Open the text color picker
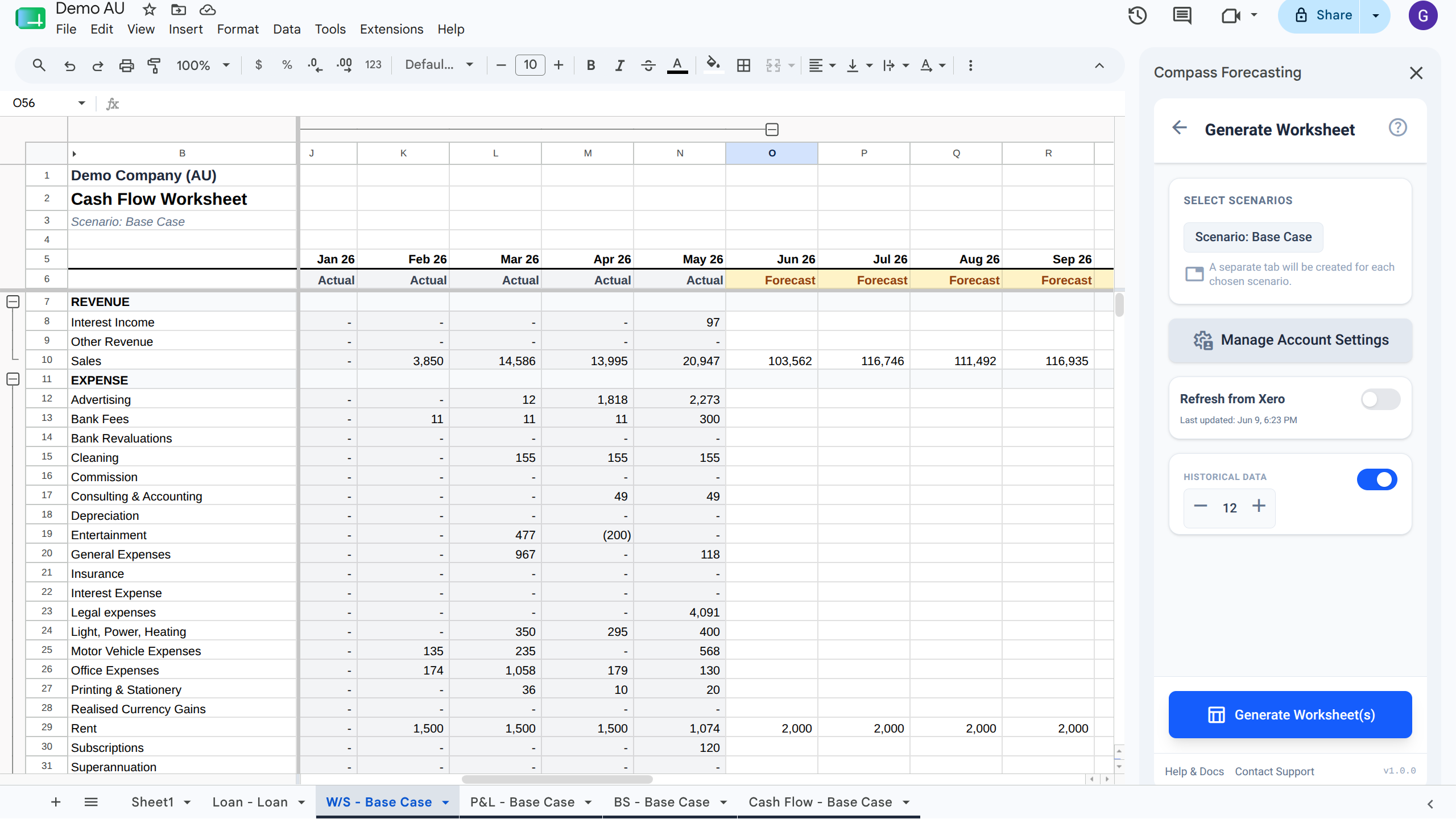Viewport: 1456px width, 819px height. tap(677, 65)
